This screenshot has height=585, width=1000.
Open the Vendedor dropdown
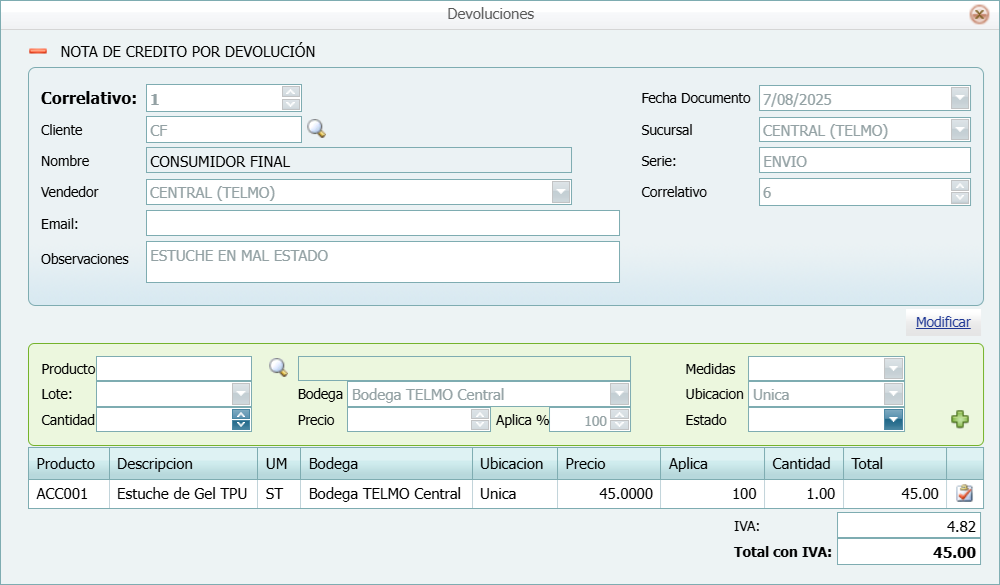(562, 190)
